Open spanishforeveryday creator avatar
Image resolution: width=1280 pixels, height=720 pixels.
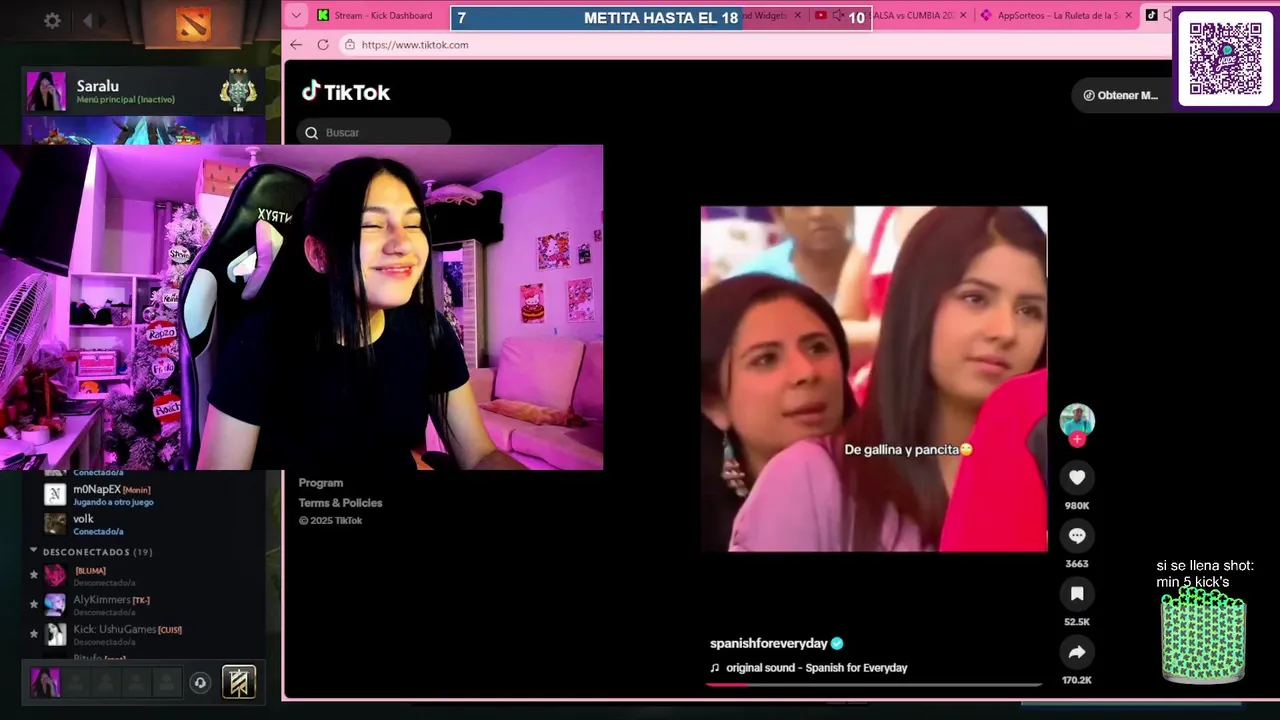(x=1077, y=420)
